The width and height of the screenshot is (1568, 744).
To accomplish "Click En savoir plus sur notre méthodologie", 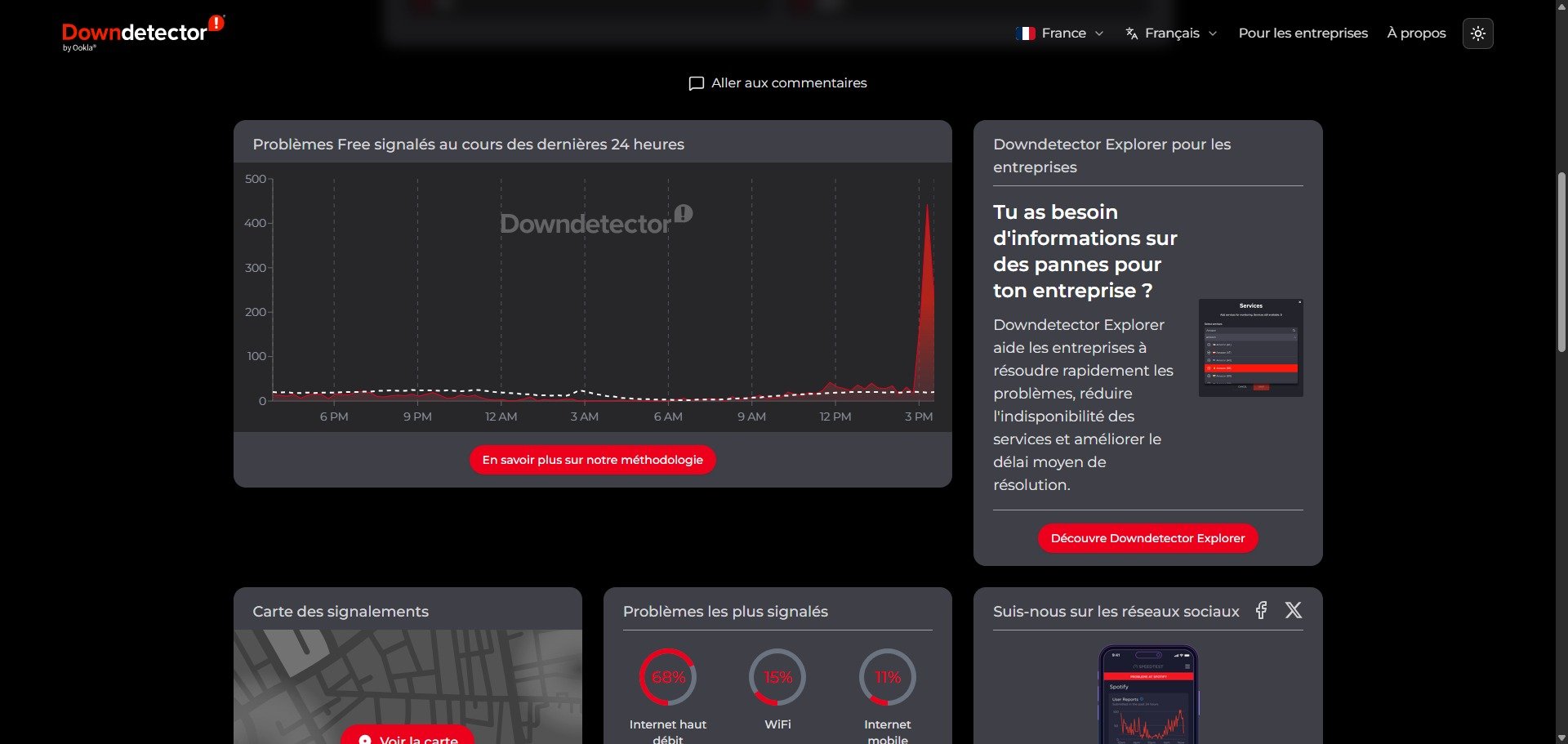I will (x=592, y=460).
